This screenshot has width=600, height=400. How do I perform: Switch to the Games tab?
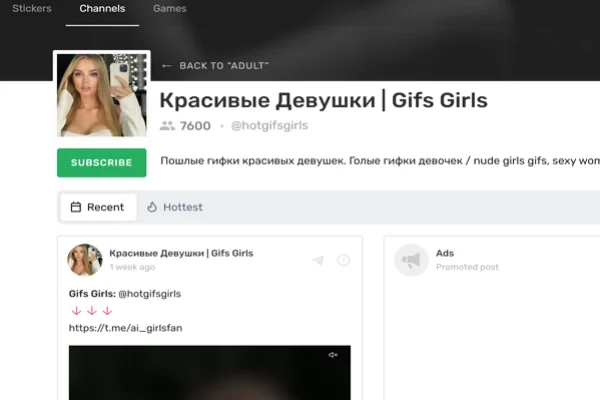click(x=170, y=8)
